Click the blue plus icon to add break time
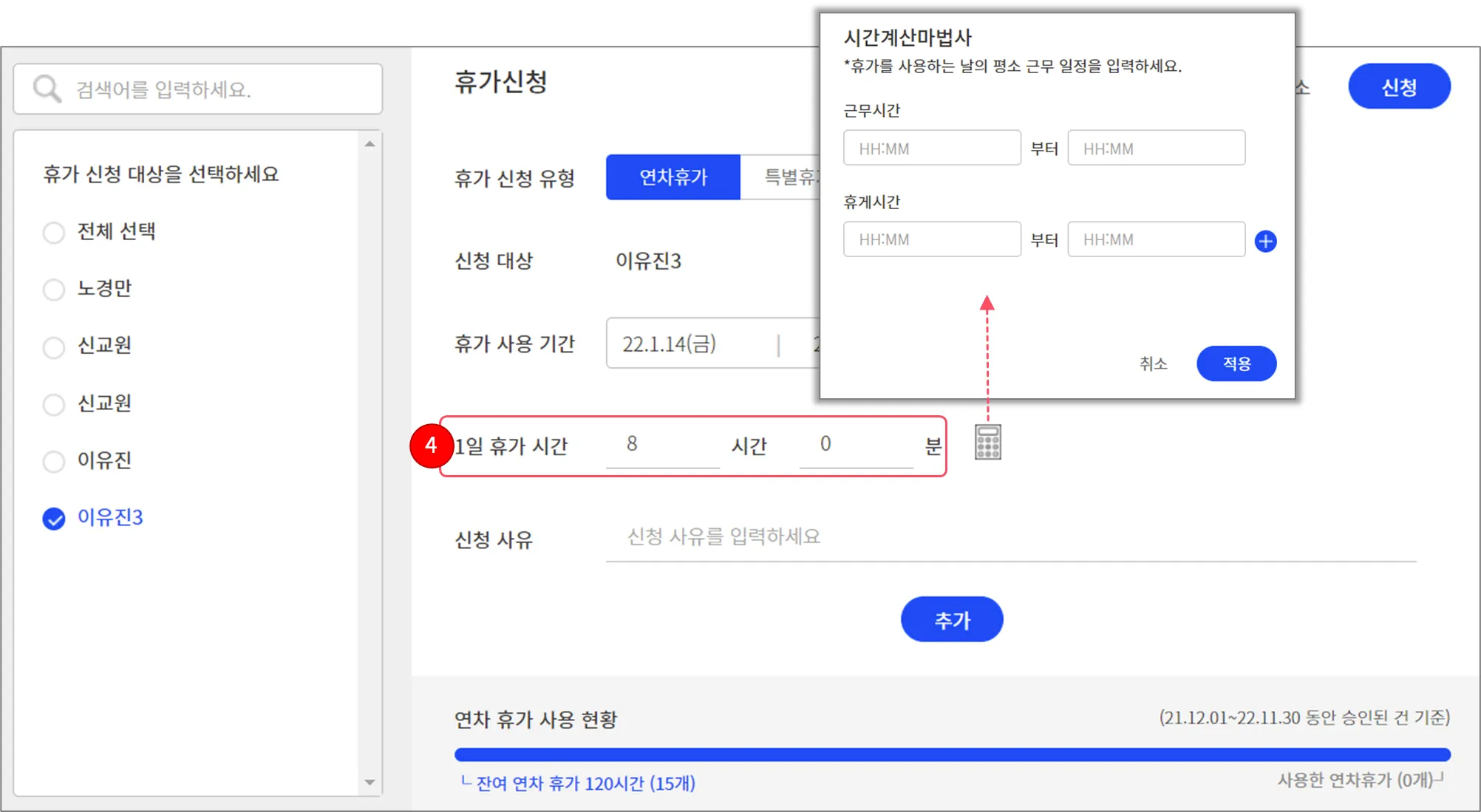This screenshot has width=1481, height=812. click(x=1265, y=241)
